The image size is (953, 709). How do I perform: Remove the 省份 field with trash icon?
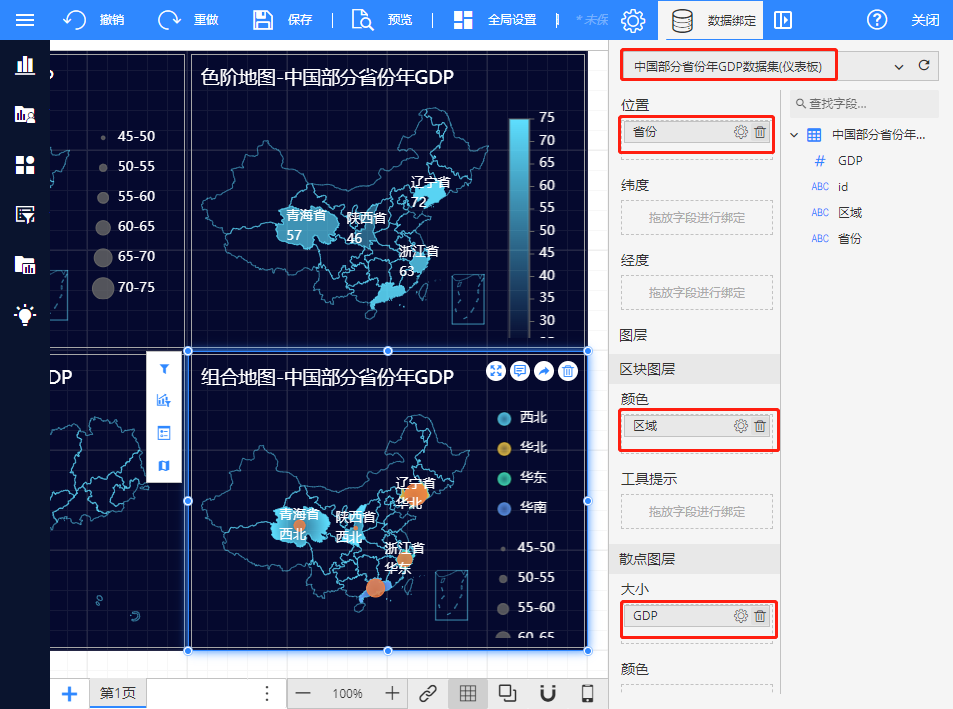760,132
